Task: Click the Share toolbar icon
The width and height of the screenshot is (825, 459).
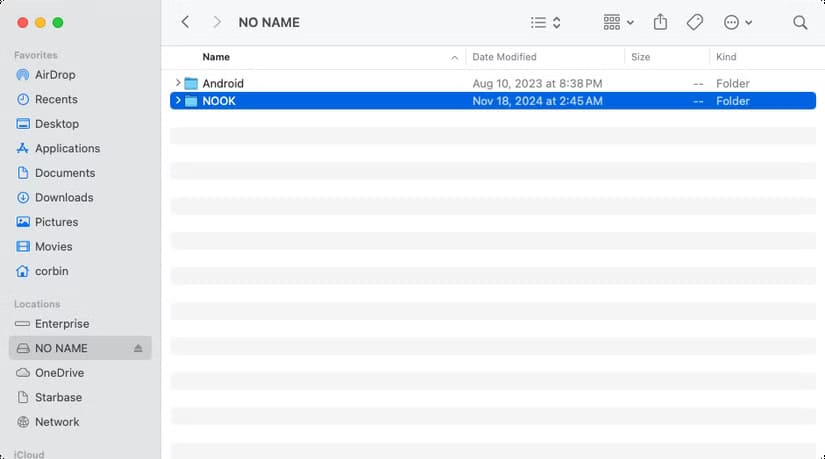Action: [660, 22]
